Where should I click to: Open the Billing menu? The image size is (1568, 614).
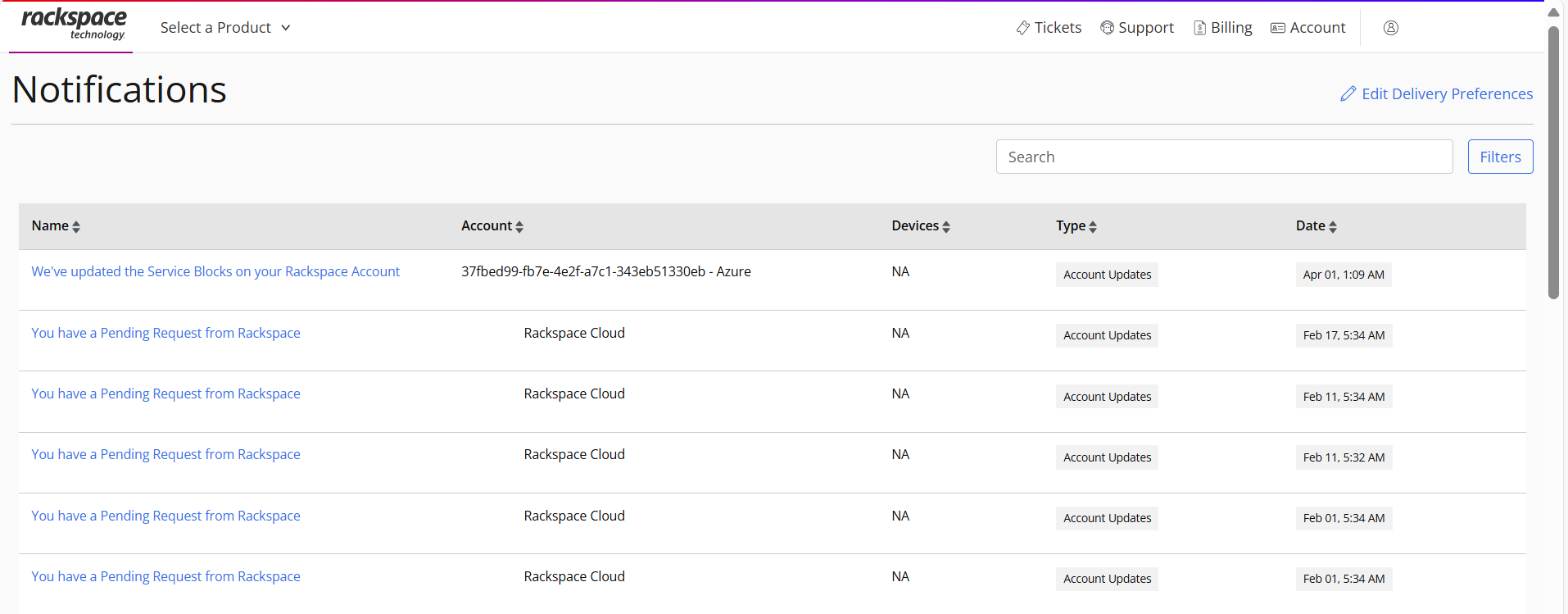click(x=1223, y=28)
